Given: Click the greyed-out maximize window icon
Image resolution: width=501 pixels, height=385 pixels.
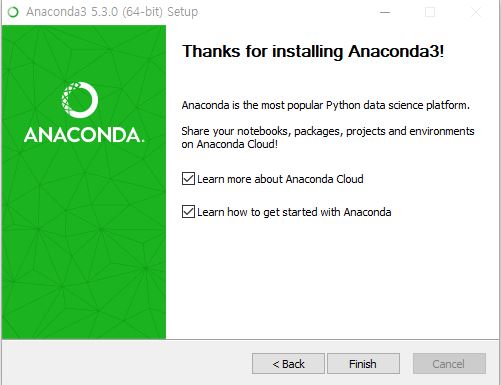Looking at the screenshot, I should 430,12.
